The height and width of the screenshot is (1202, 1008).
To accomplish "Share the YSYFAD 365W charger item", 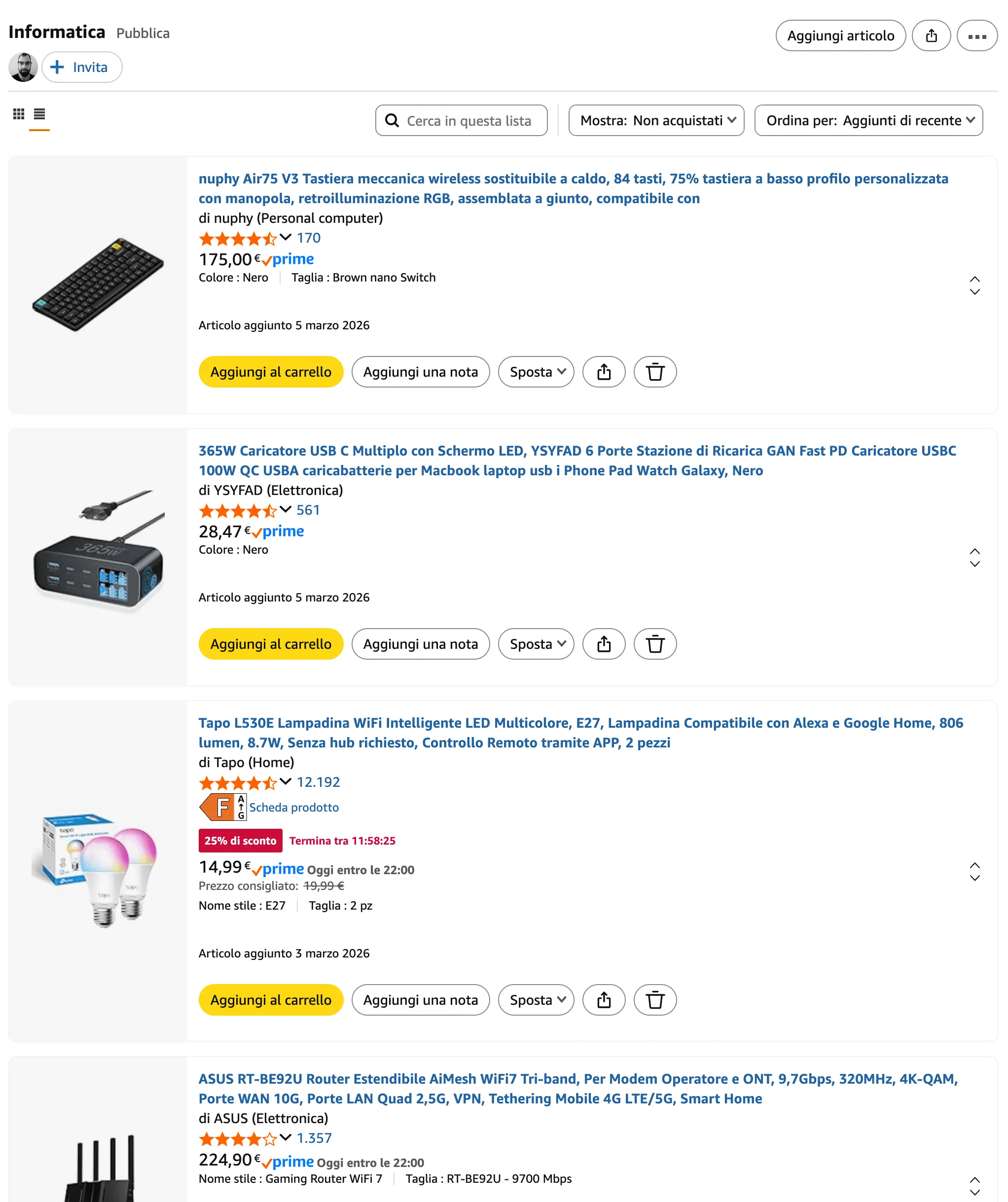I will tap(603, 644).
